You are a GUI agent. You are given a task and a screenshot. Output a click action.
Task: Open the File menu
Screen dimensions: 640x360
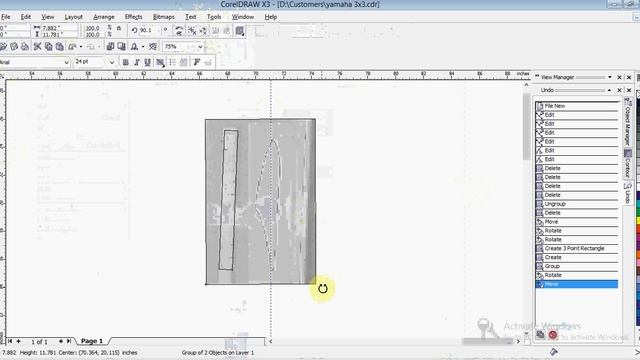click(x=5, y=17)
